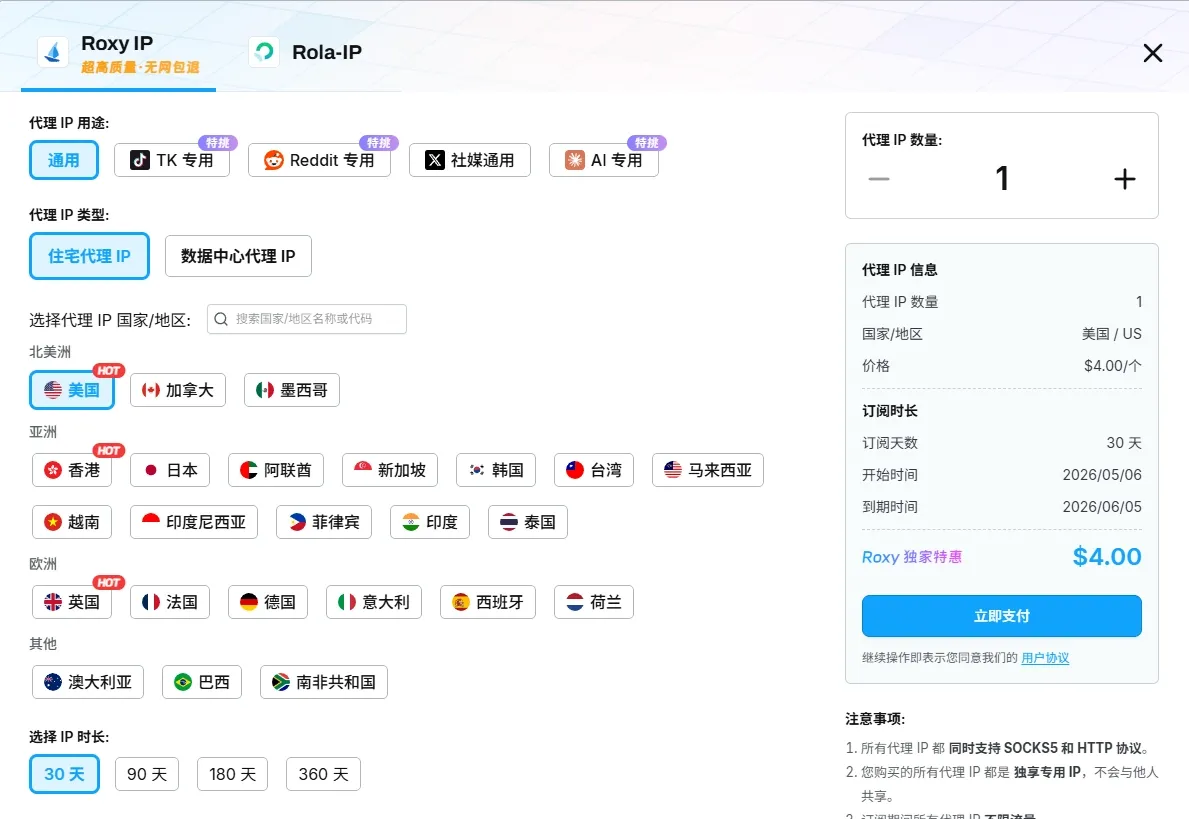Viewport: 1189px width, 819px height.
Task: Select 越南 country flag option
Action: 72,522
